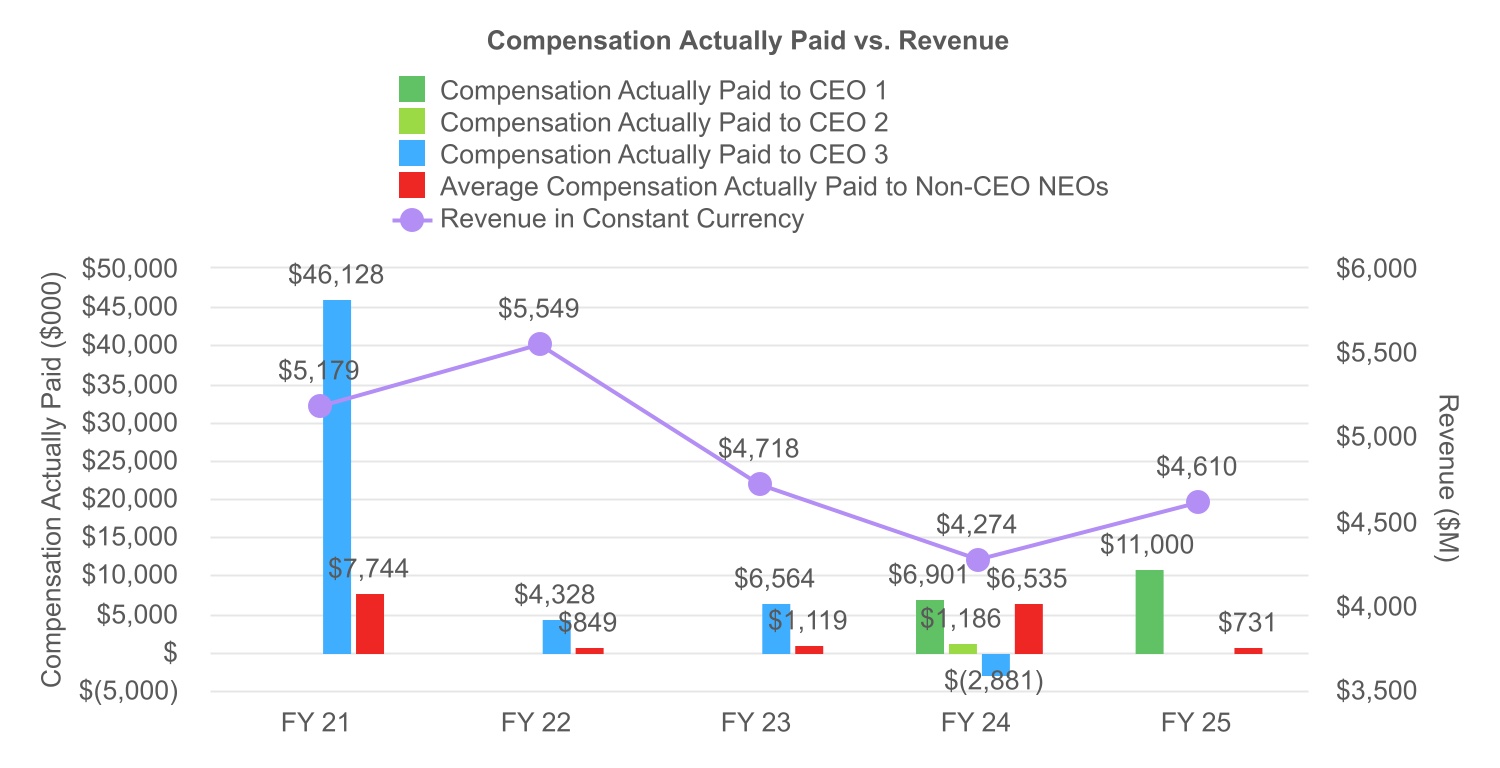
Task: Click the light green CEO 2 legend swatch
Action: [x=412, y=122]
